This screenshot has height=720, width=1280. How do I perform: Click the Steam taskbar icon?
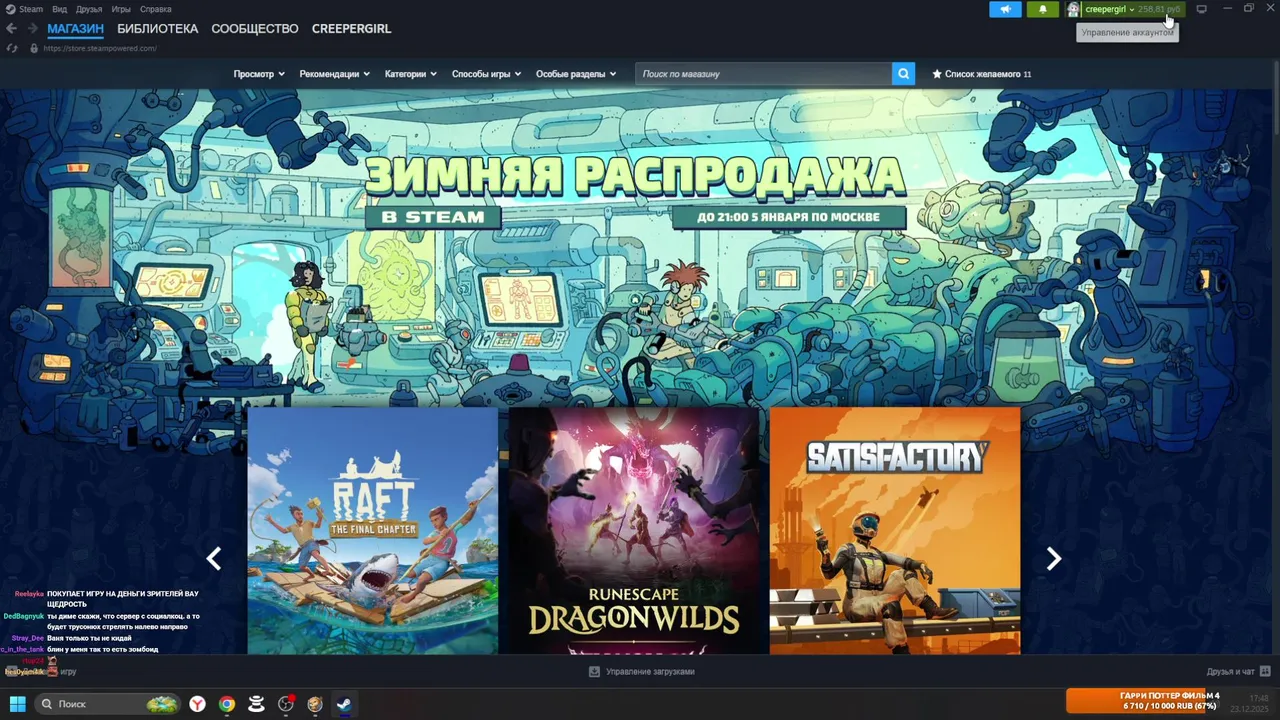click(343, 704)
